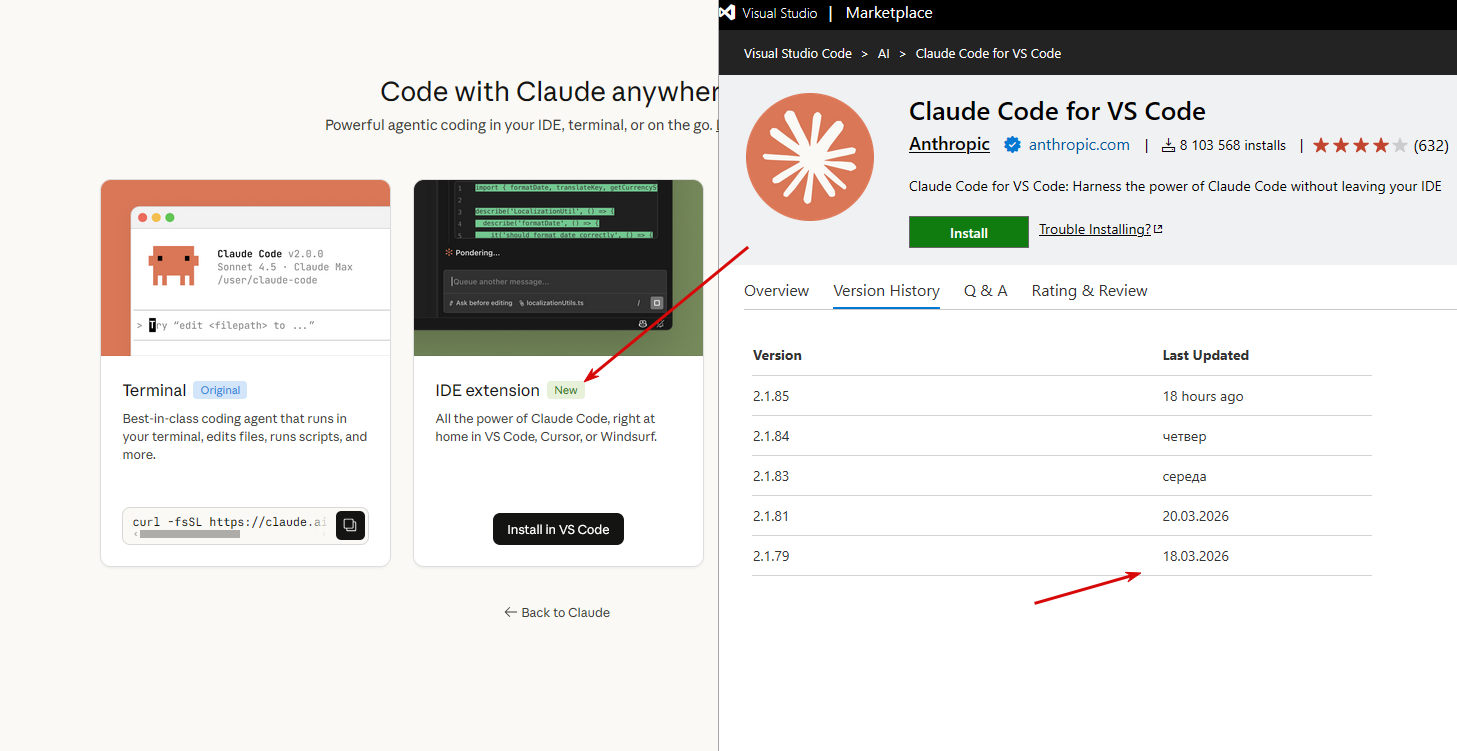Viewport: 1457px width, 751px height.
Task: Open the Rating & Review tab
Action: (1089, 290)
